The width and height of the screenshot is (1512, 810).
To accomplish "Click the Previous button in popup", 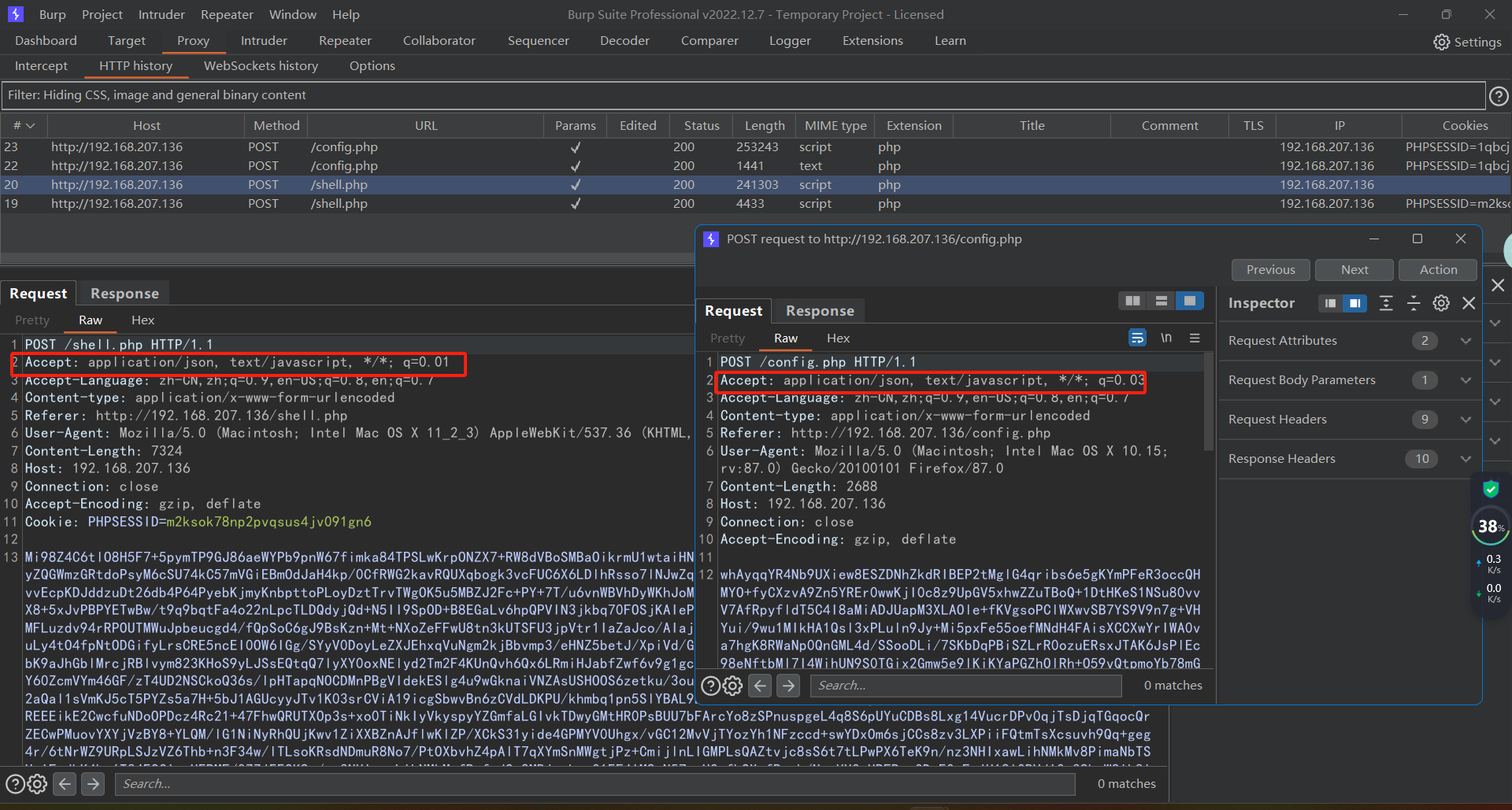I will click(1270, 269).
